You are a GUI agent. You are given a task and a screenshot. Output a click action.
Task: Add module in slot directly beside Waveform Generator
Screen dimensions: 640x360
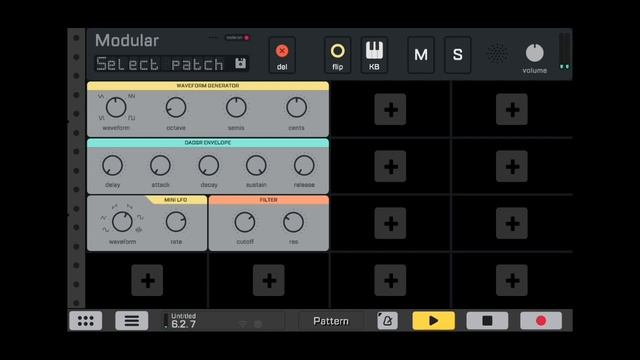tap(390, 109)
